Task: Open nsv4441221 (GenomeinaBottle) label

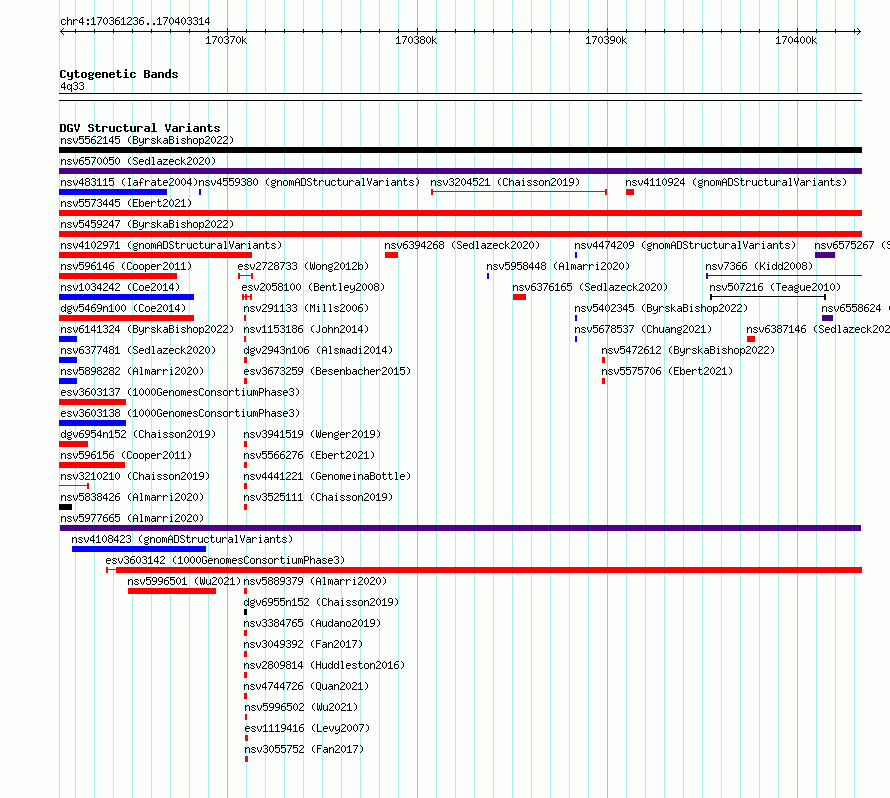Action: coord(328,476)
